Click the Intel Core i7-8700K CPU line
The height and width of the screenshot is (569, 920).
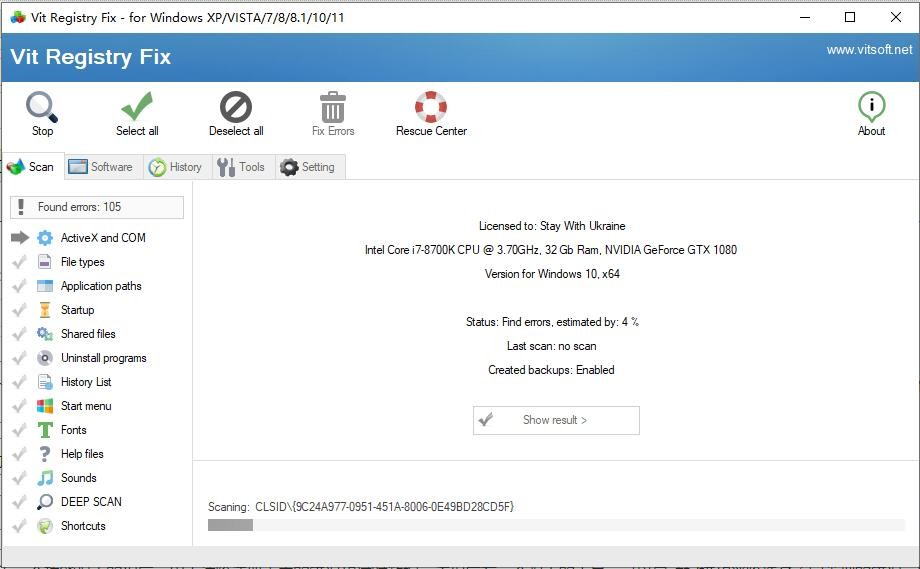pyautogui.click(x=551, y=250)
